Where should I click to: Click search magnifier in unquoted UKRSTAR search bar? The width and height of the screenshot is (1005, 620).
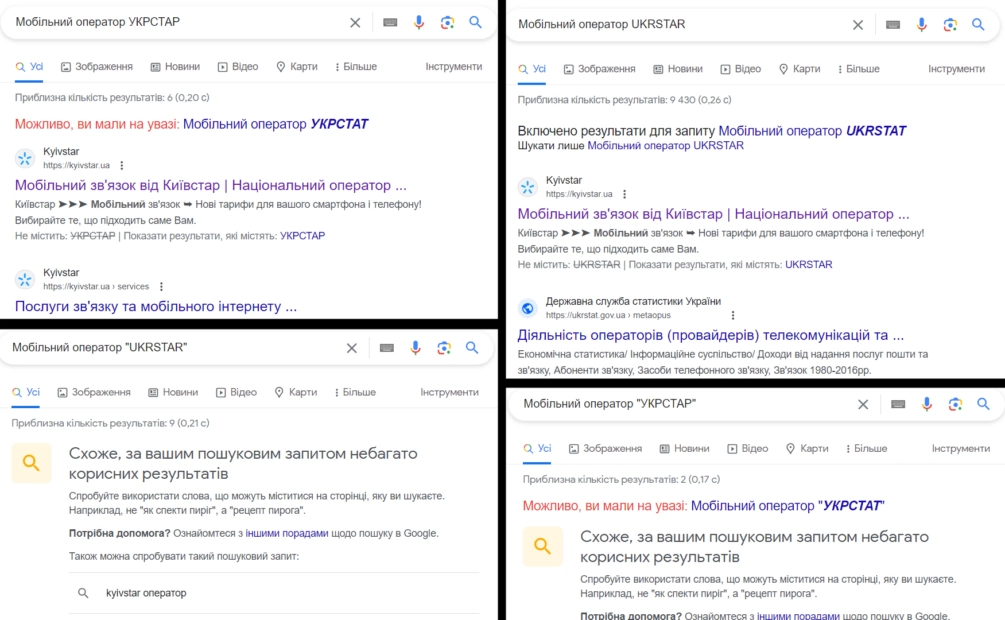[x=978, y=25]
